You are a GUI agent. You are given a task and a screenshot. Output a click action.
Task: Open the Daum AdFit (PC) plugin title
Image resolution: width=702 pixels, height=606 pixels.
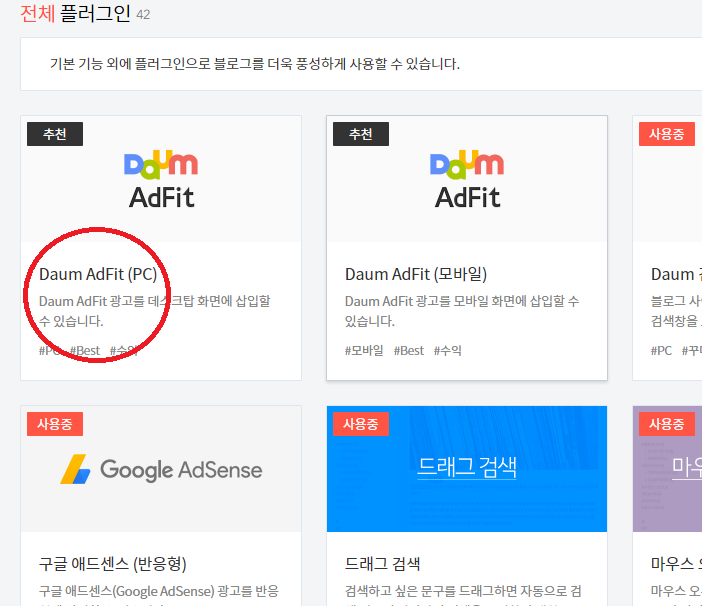[x=98, y=274]
